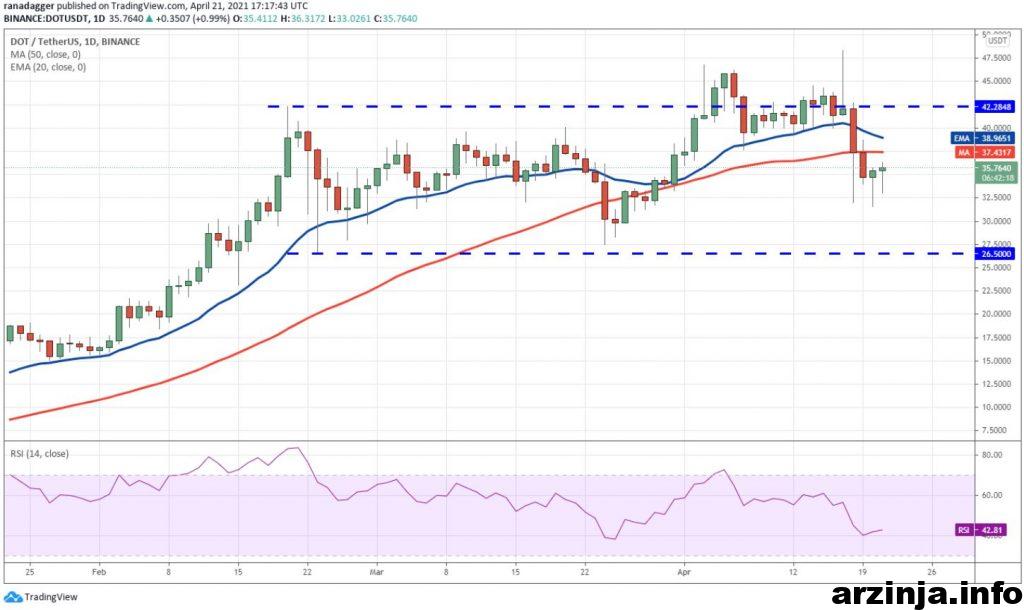Click the 26.5000 support level price tag
Screen dimensions: 1024x610
pyautogui.click(x=997, y=254)
